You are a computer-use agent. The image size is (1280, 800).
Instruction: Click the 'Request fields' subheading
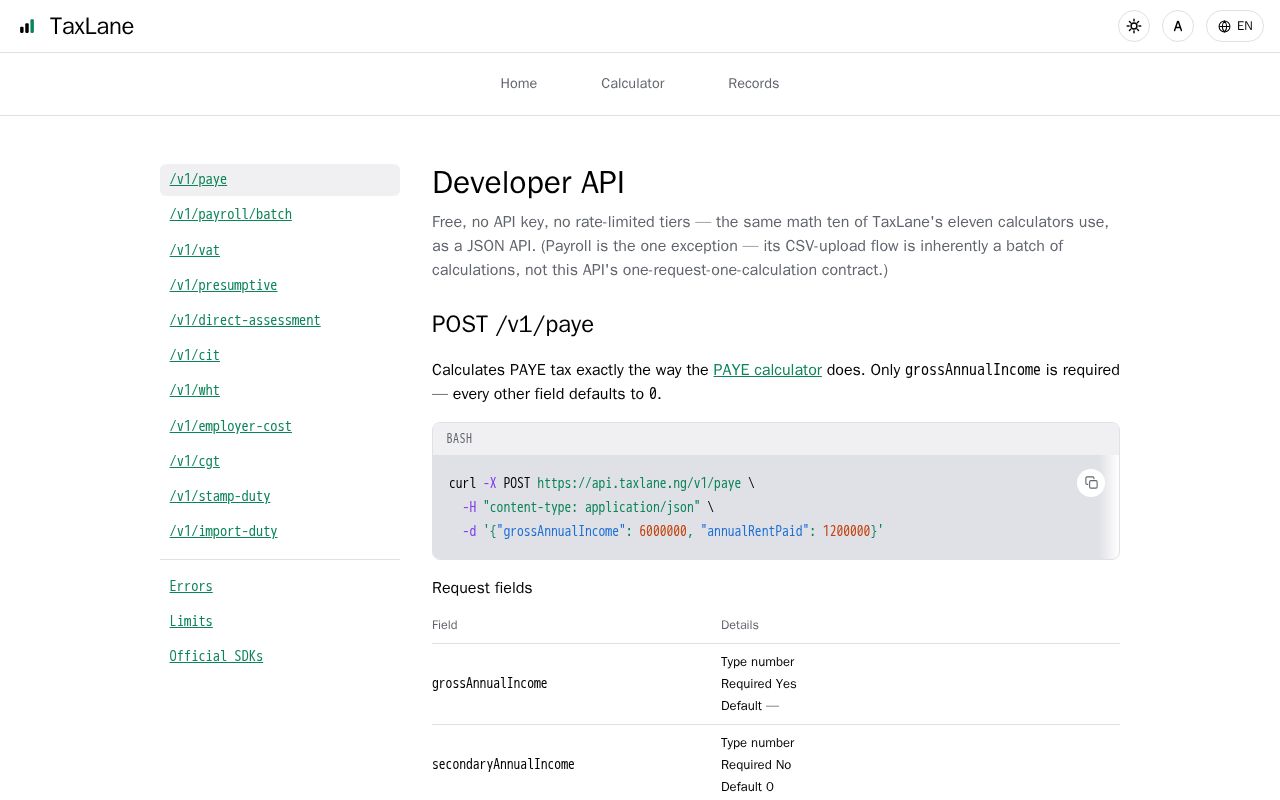(482, 588)
